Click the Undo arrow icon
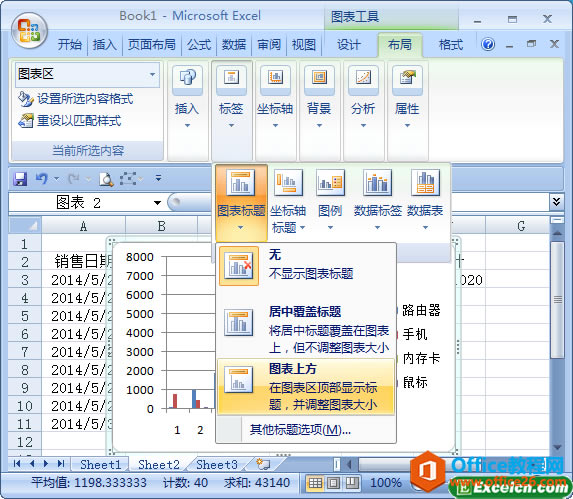Image resolution: width=573 pixels, height=499 pixels. point(42,179)
